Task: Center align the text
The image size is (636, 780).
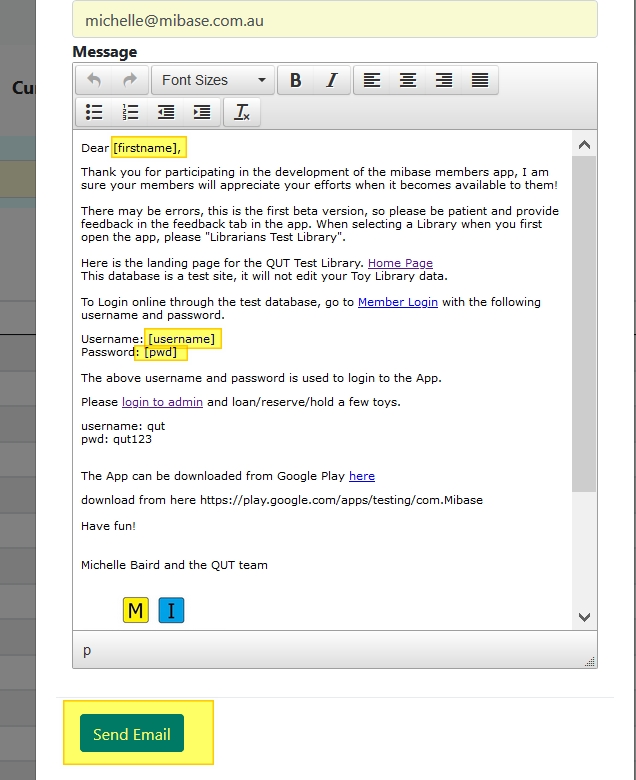Action: [x=408, y=81]
